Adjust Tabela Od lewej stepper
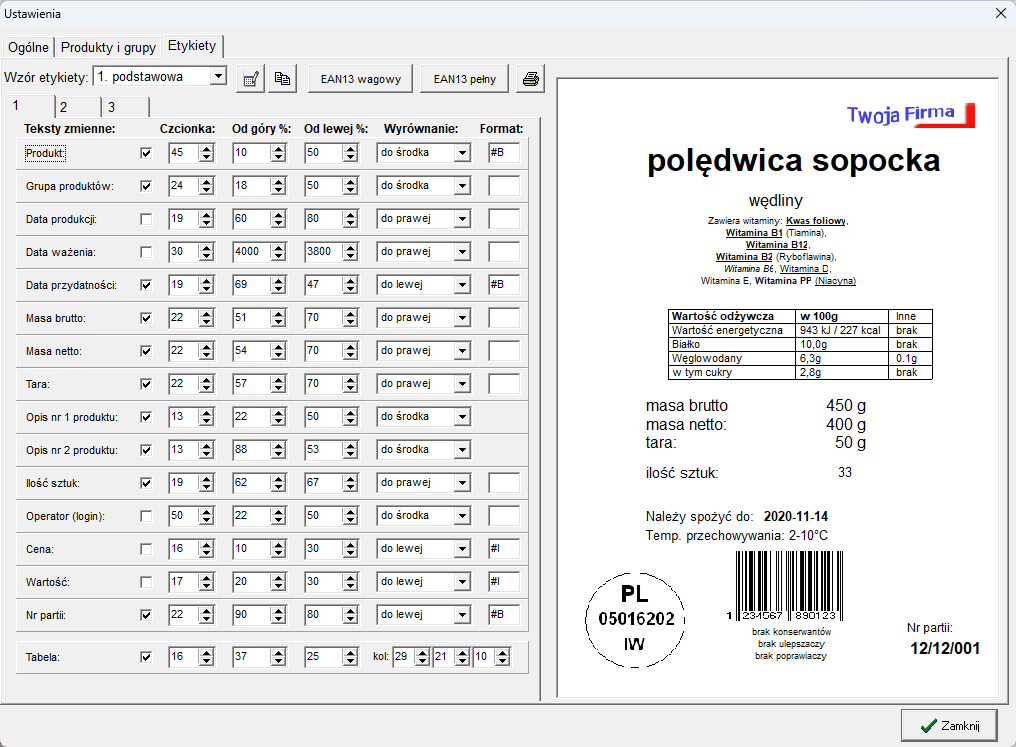 click(x=351, y=657)
